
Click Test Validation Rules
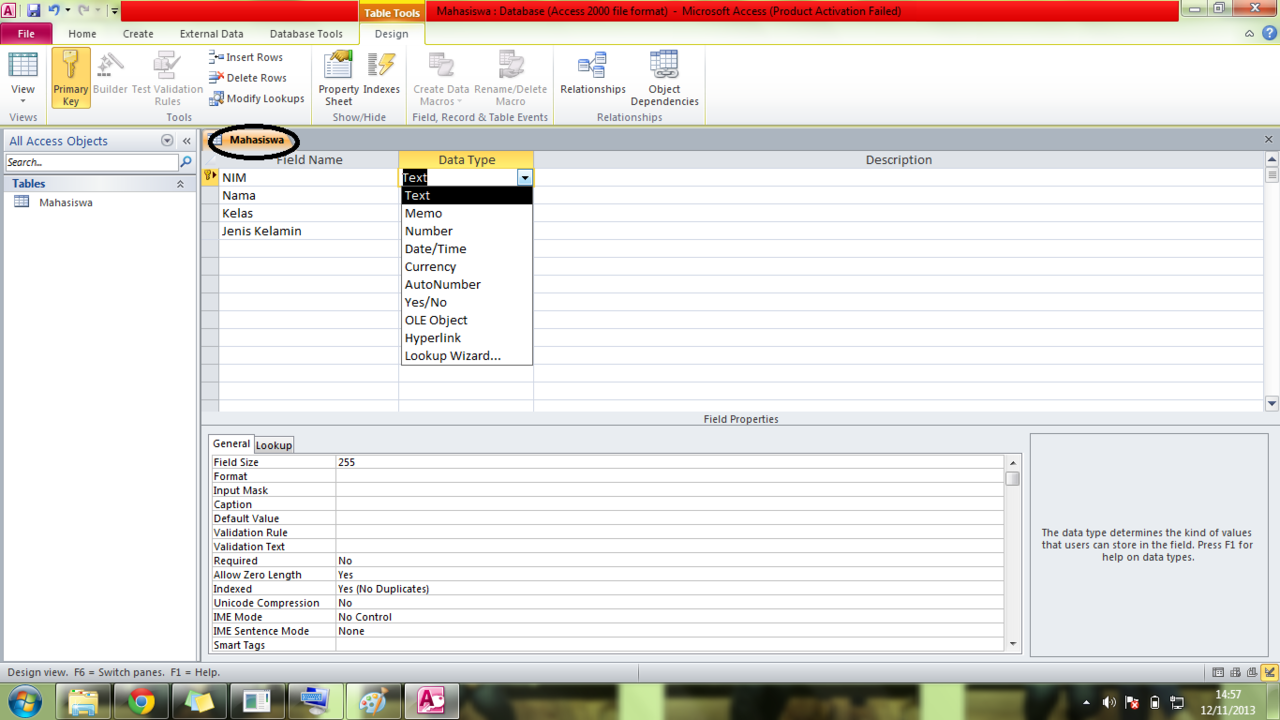[167, 78]
